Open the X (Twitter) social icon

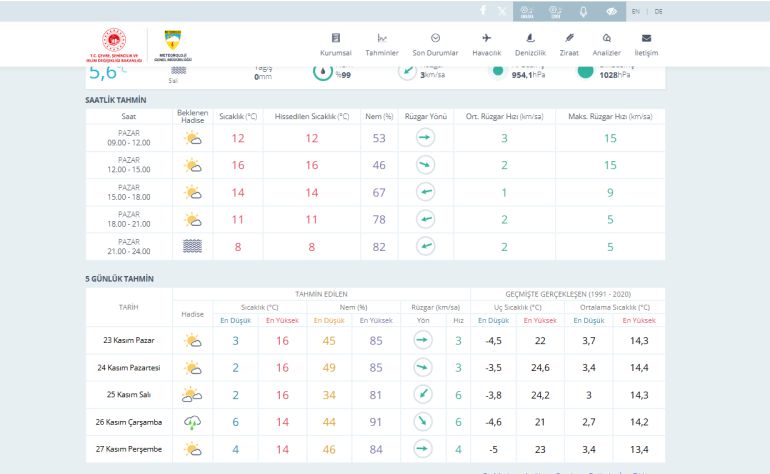click(501, 10)
